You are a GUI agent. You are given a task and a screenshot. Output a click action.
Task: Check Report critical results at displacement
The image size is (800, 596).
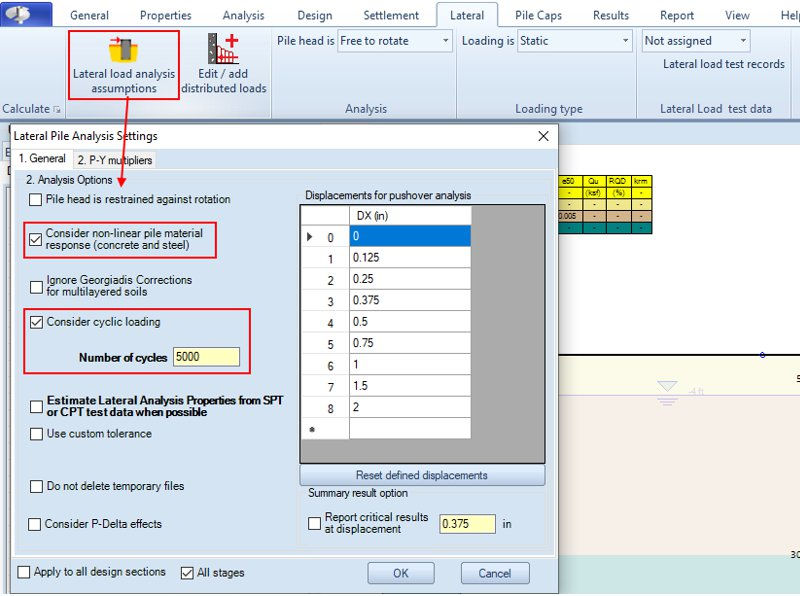coord(314,524)
